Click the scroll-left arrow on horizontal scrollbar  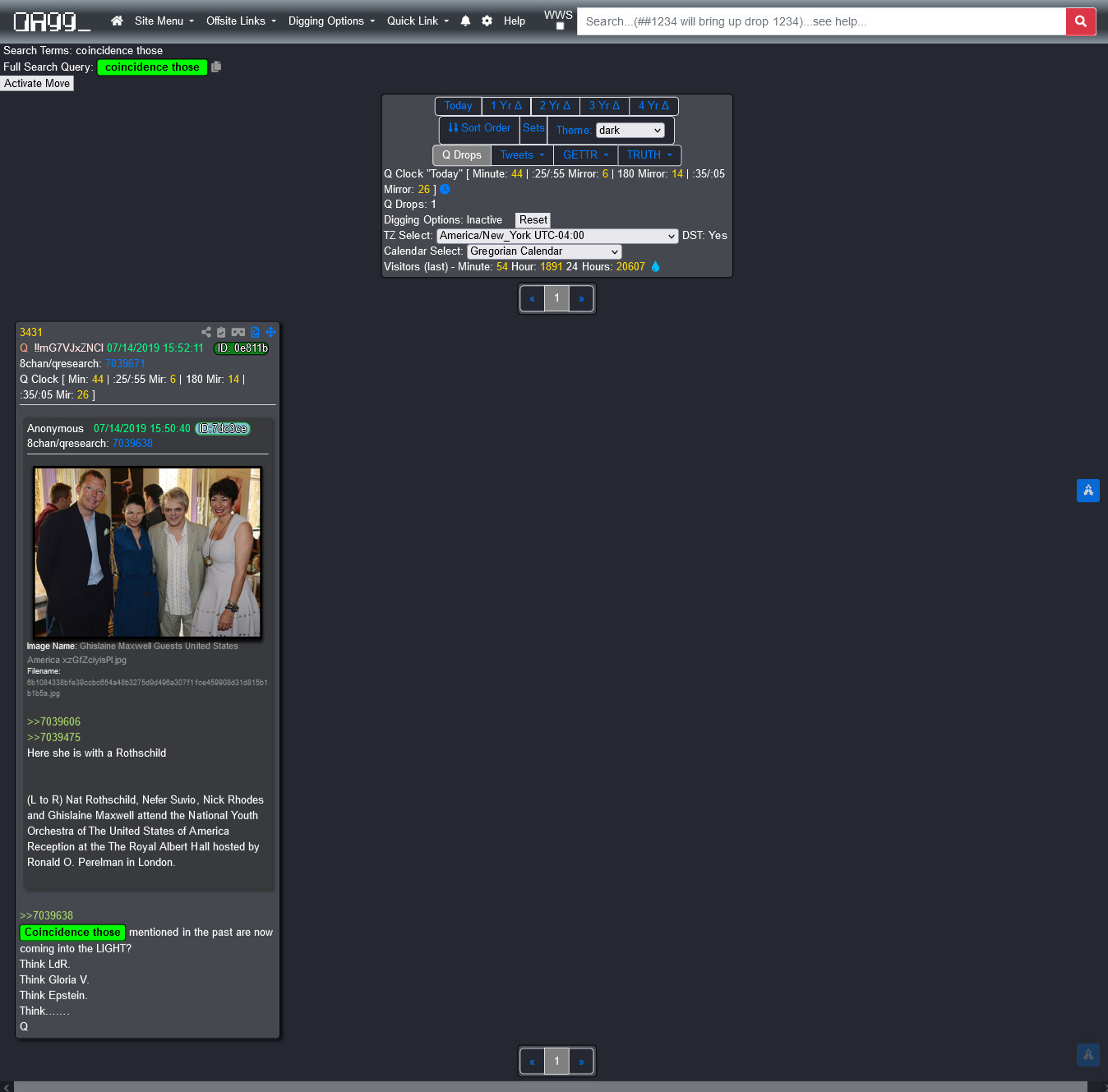click(x=7, y=1086)
